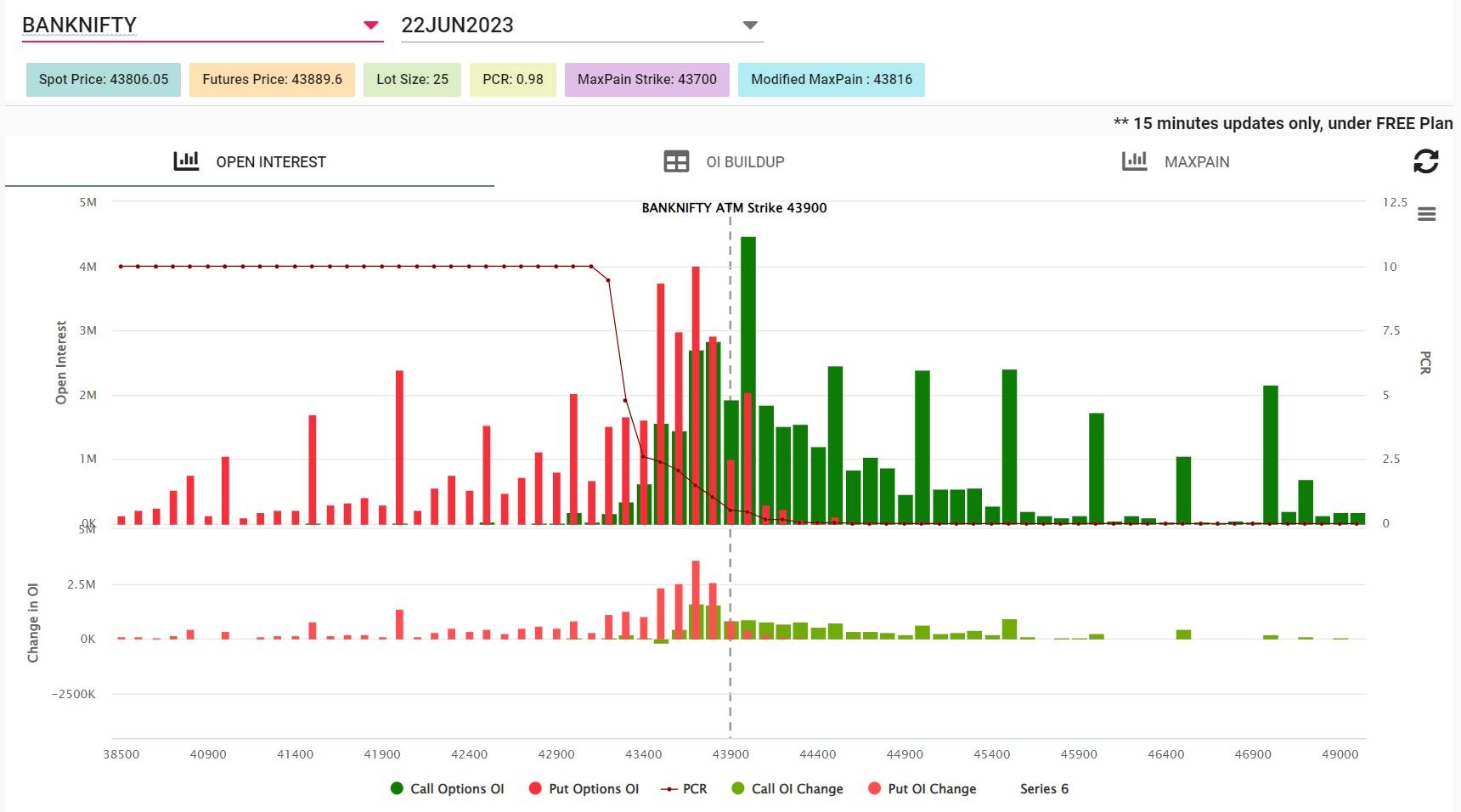The height and width of the screenshot is (812, 1461).
Task: Click the Futures Price 43889.6 chip
Action: [272, 80]
